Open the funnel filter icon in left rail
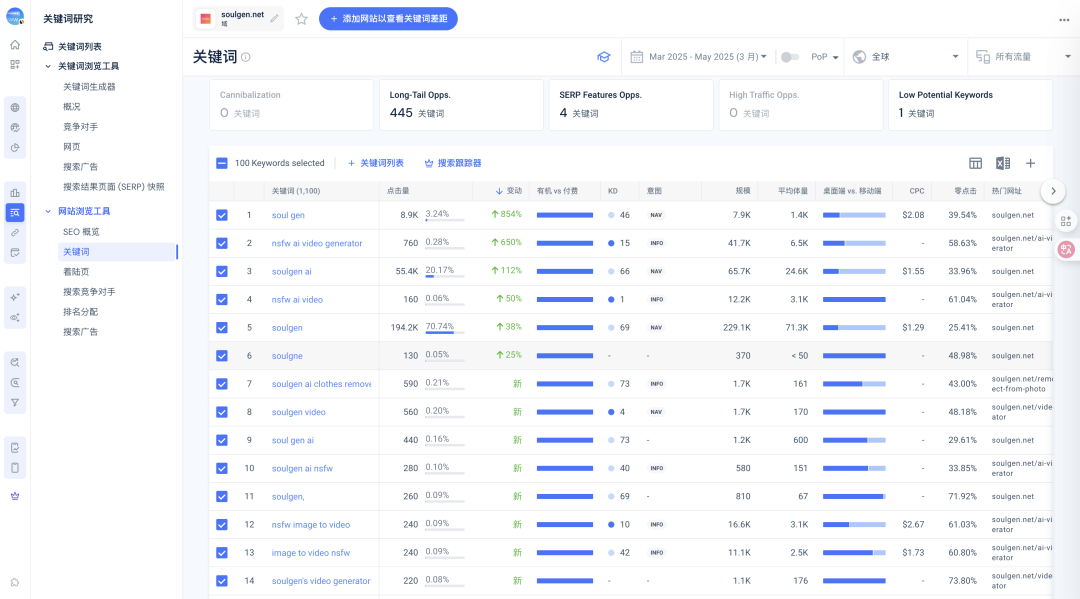This screenshot has width=1080, height=599. pyautogui.click(x=14, y=403)
